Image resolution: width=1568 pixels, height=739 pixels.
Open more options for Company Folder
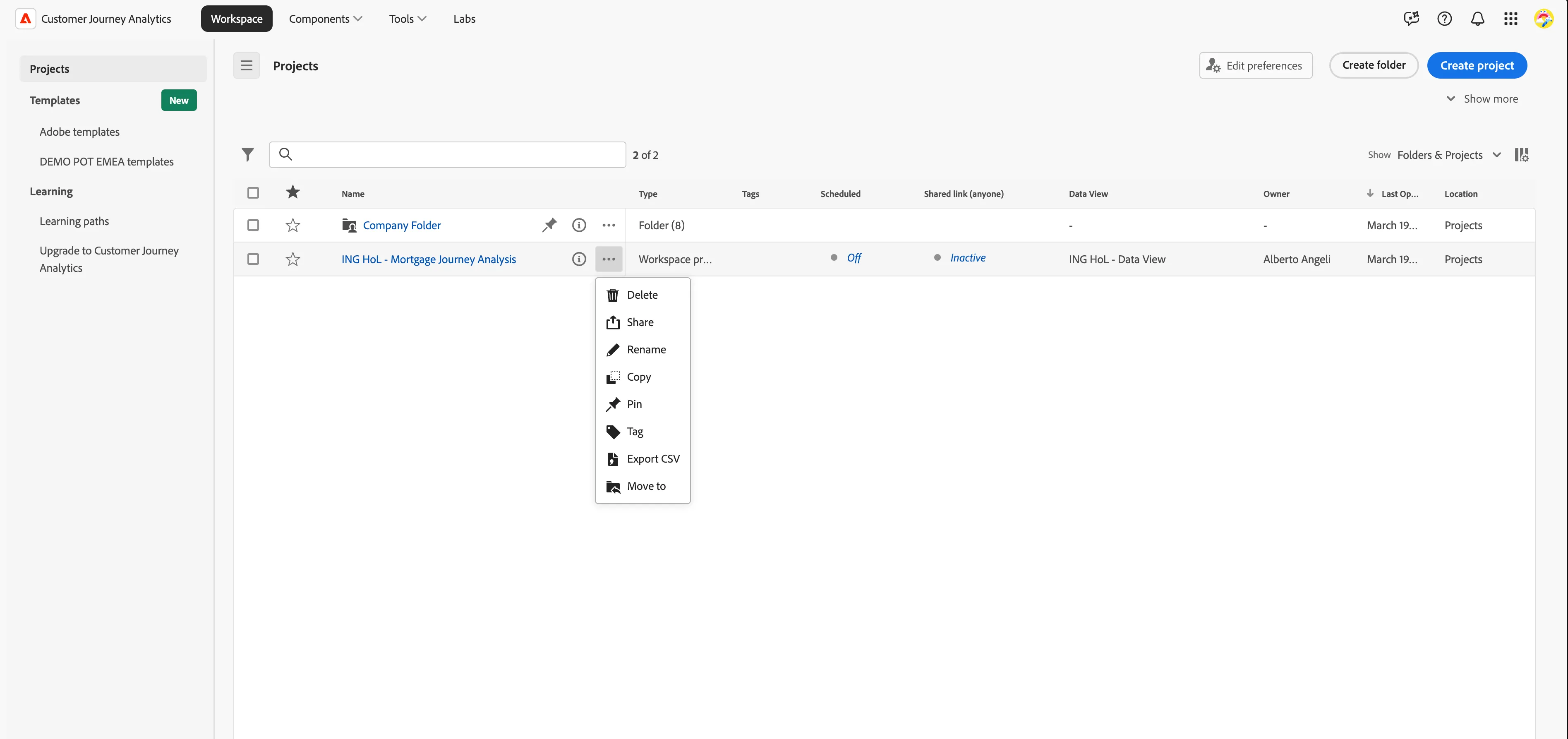pyautogui.click(x=609, y=225)
